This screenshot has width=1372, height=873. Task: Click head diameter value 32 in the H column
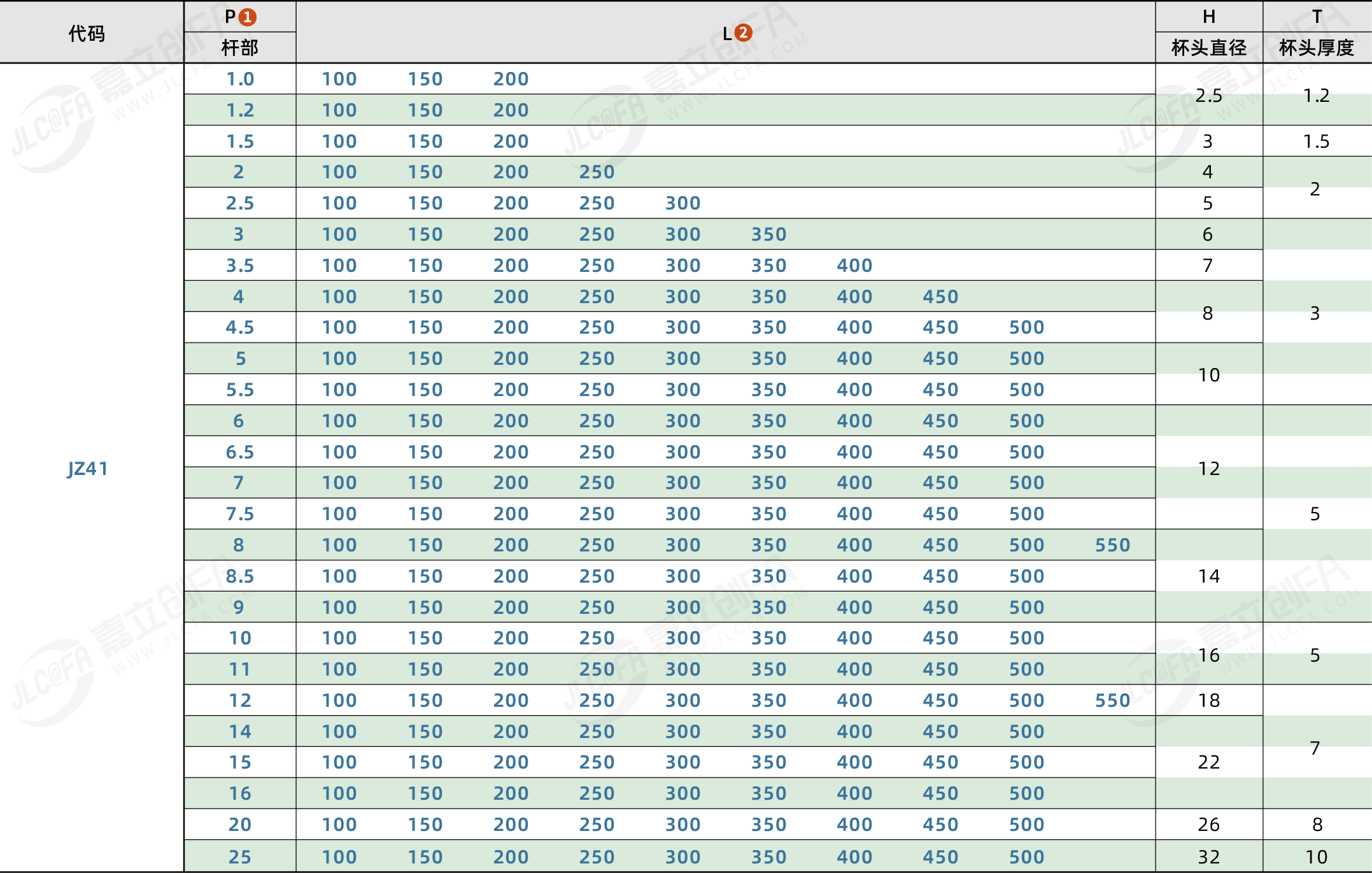(x=1208, y=856)
